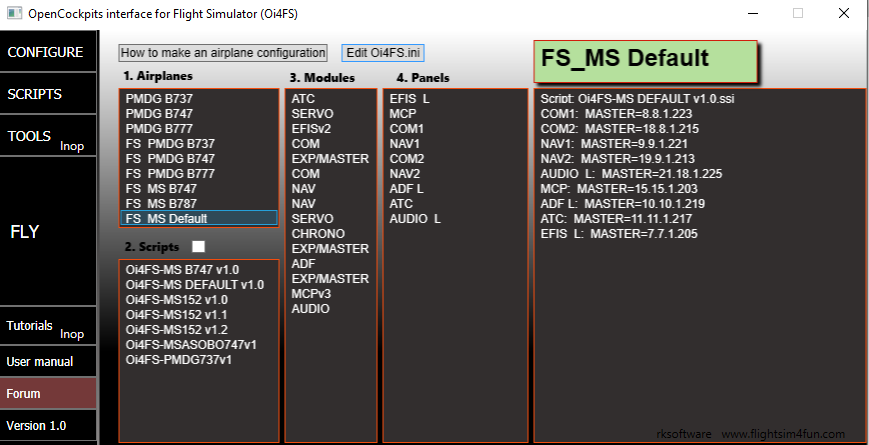
Task: Select AUDIO module
Action: 331,308
